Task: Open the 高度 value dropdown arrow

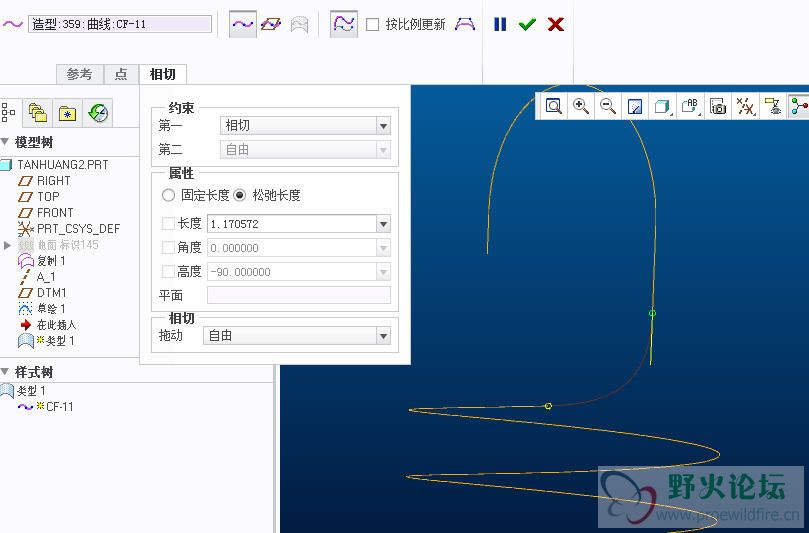Action: point(383,272)
